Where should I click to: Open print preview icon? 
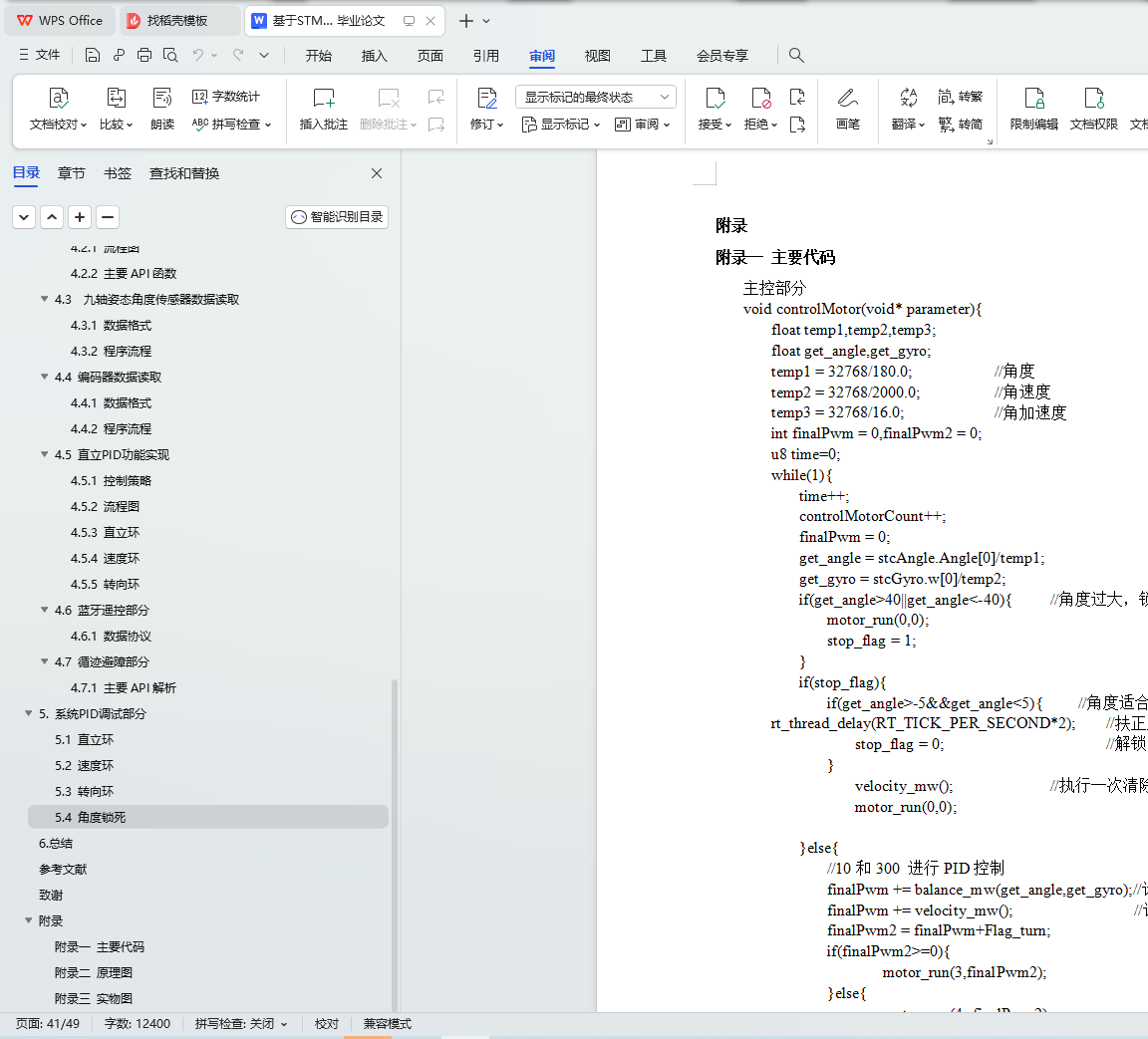[170, 55]
